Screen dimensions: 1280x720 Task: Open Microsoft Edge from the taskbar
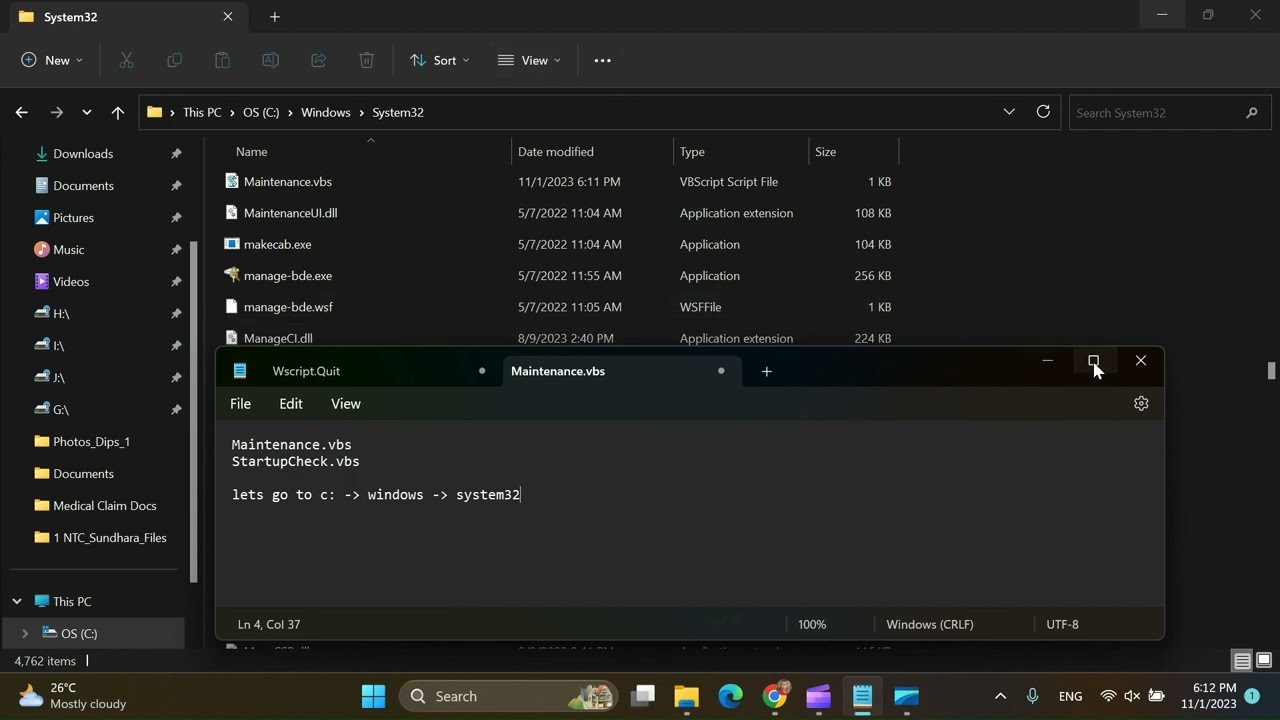point(730,696)
